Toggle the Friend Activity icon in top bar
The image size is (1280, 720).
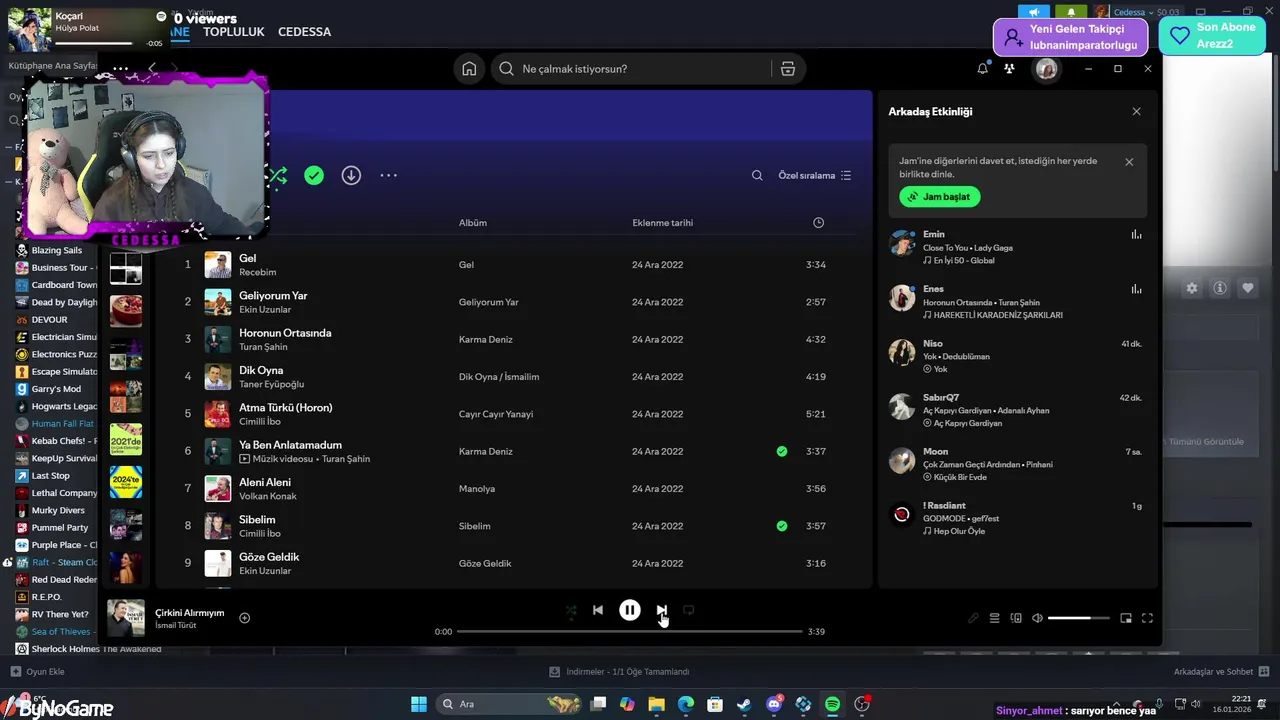(x=1009, y=68)
